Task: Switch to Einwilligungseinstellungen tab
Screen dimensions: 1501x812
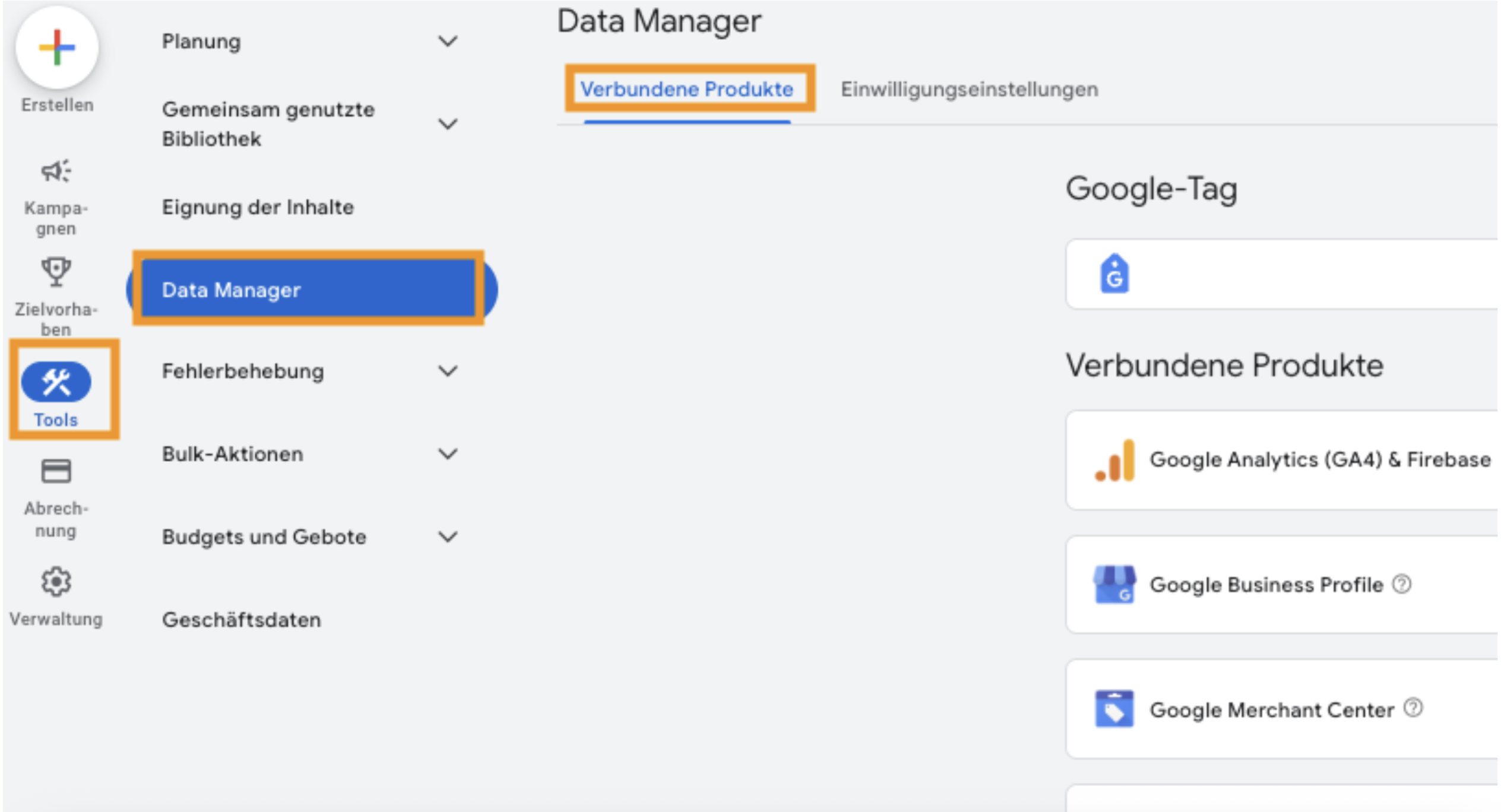Action: (970, 90)
